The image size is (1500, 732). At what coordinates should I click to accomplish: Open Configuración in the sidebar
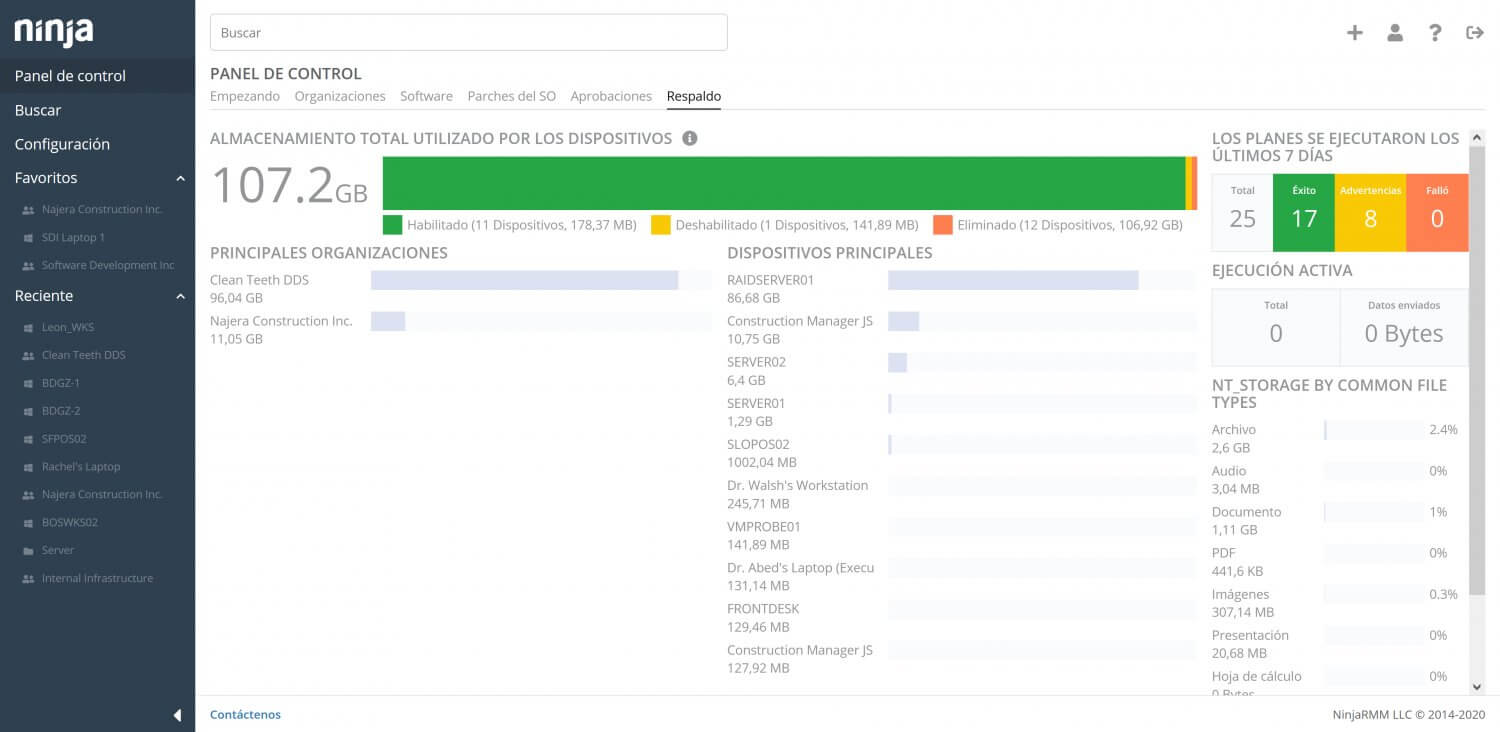[x=62, y=144]
